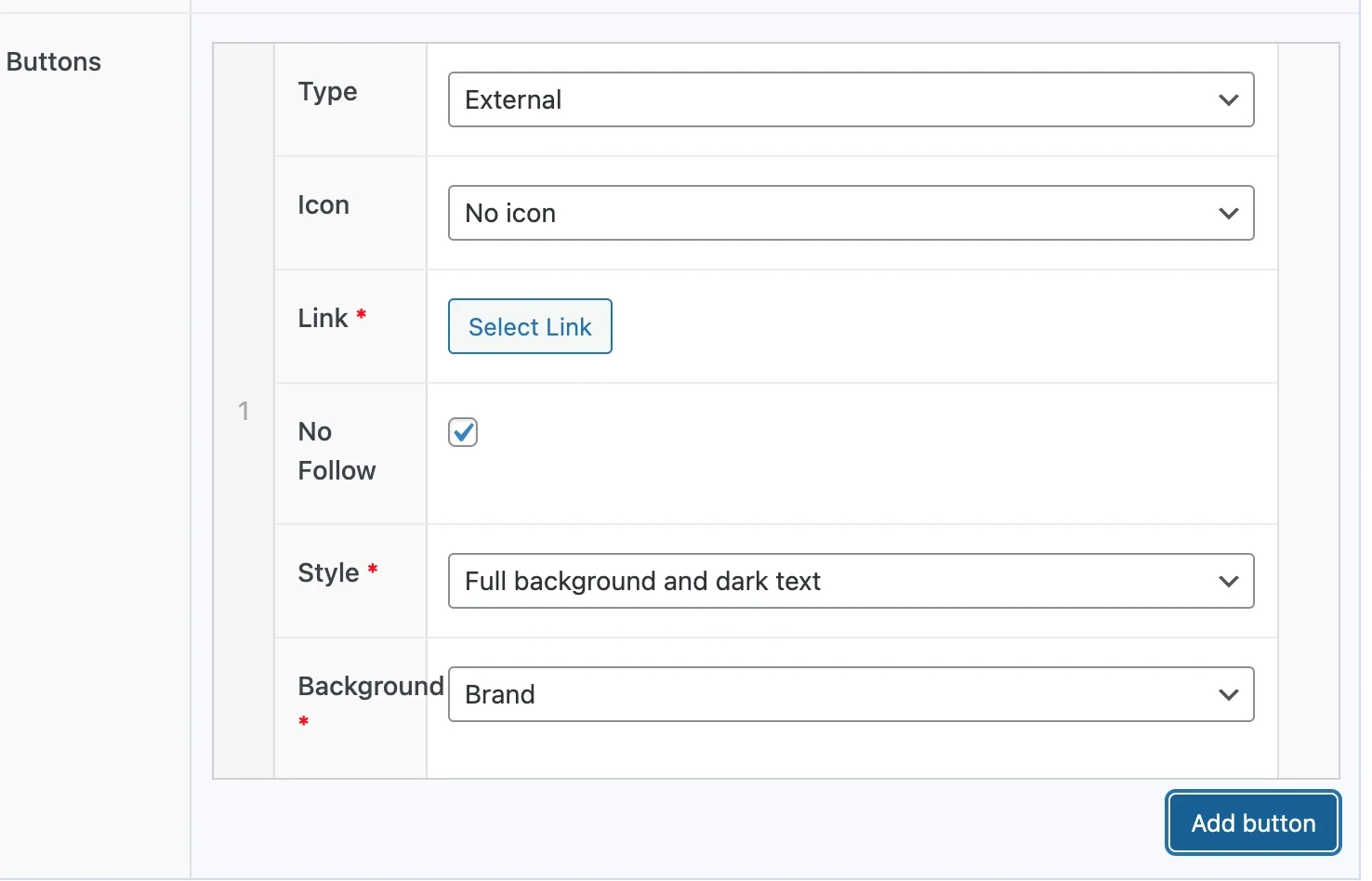This screenshot has height=881, width=1372.
Task: Click the Icon field label
Action: click(323, 205)
